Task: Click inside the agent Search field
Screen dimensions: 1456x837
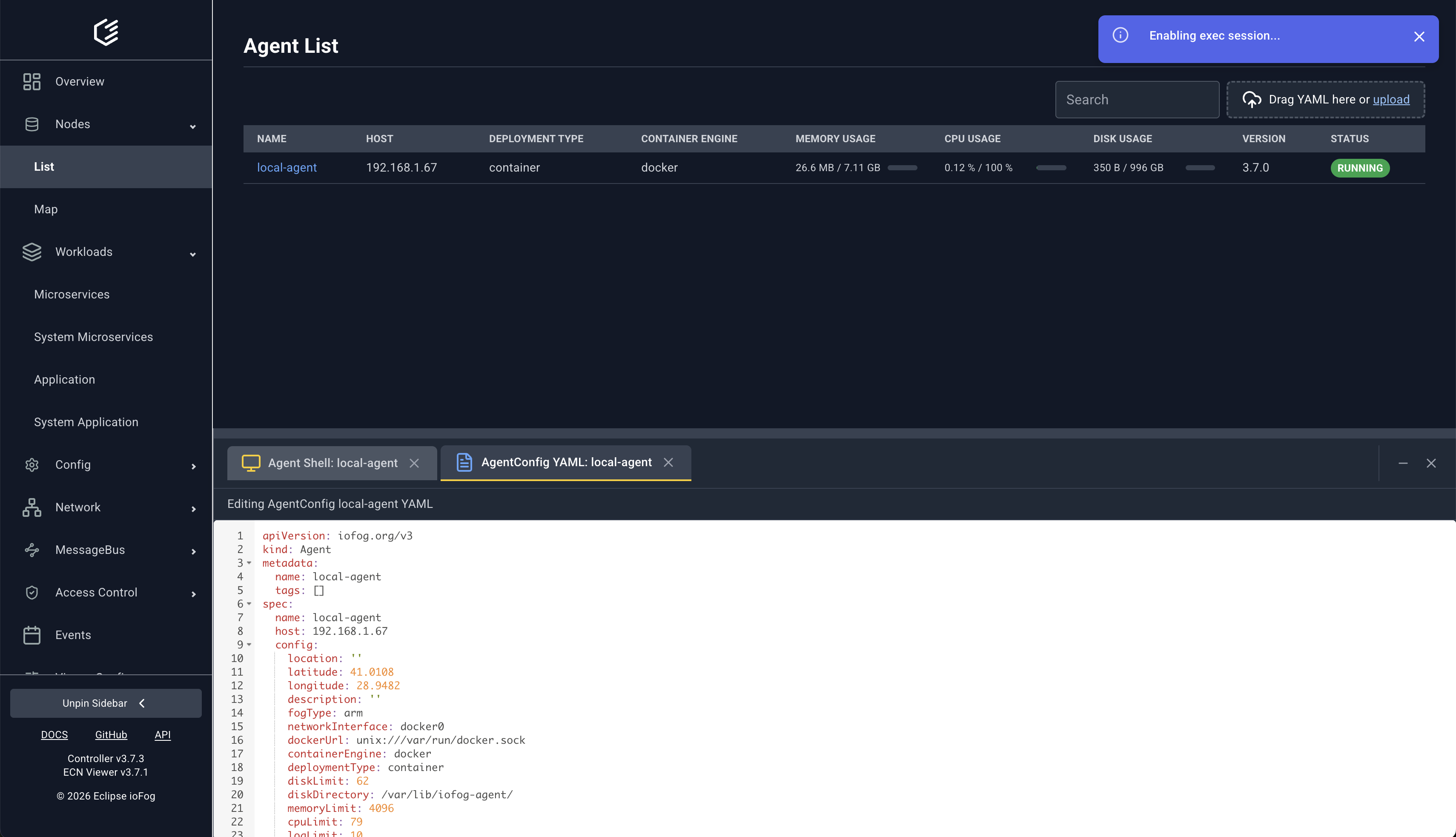Action: (1136, 99)
